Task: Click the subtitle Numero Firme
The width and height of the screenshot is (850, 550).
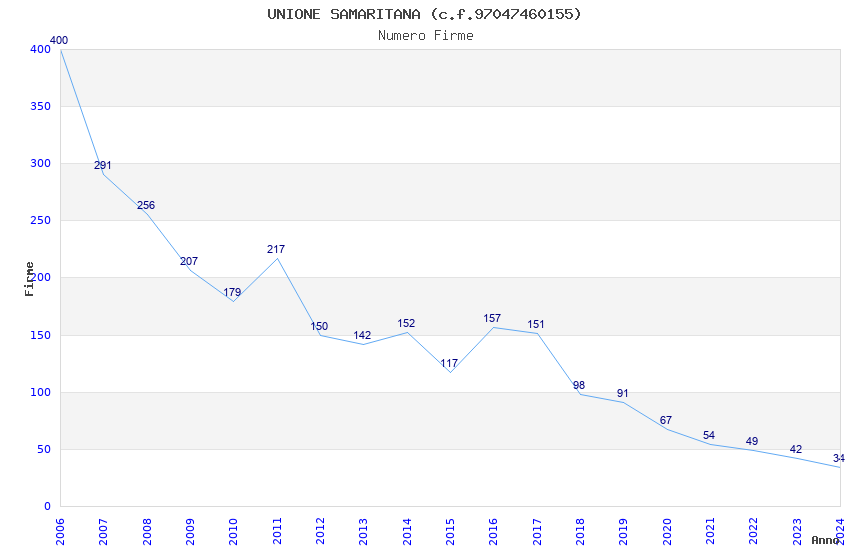Action: tap(426, 36)
